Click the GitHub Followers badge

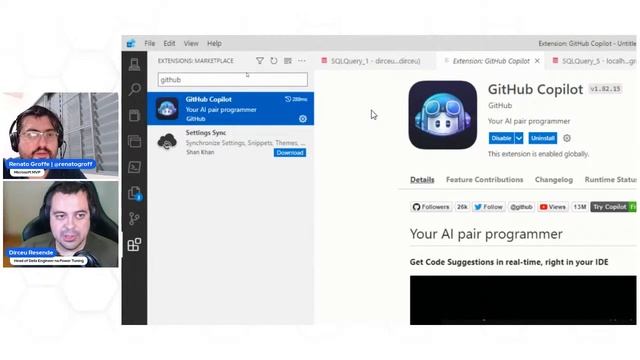coord(431,207)
